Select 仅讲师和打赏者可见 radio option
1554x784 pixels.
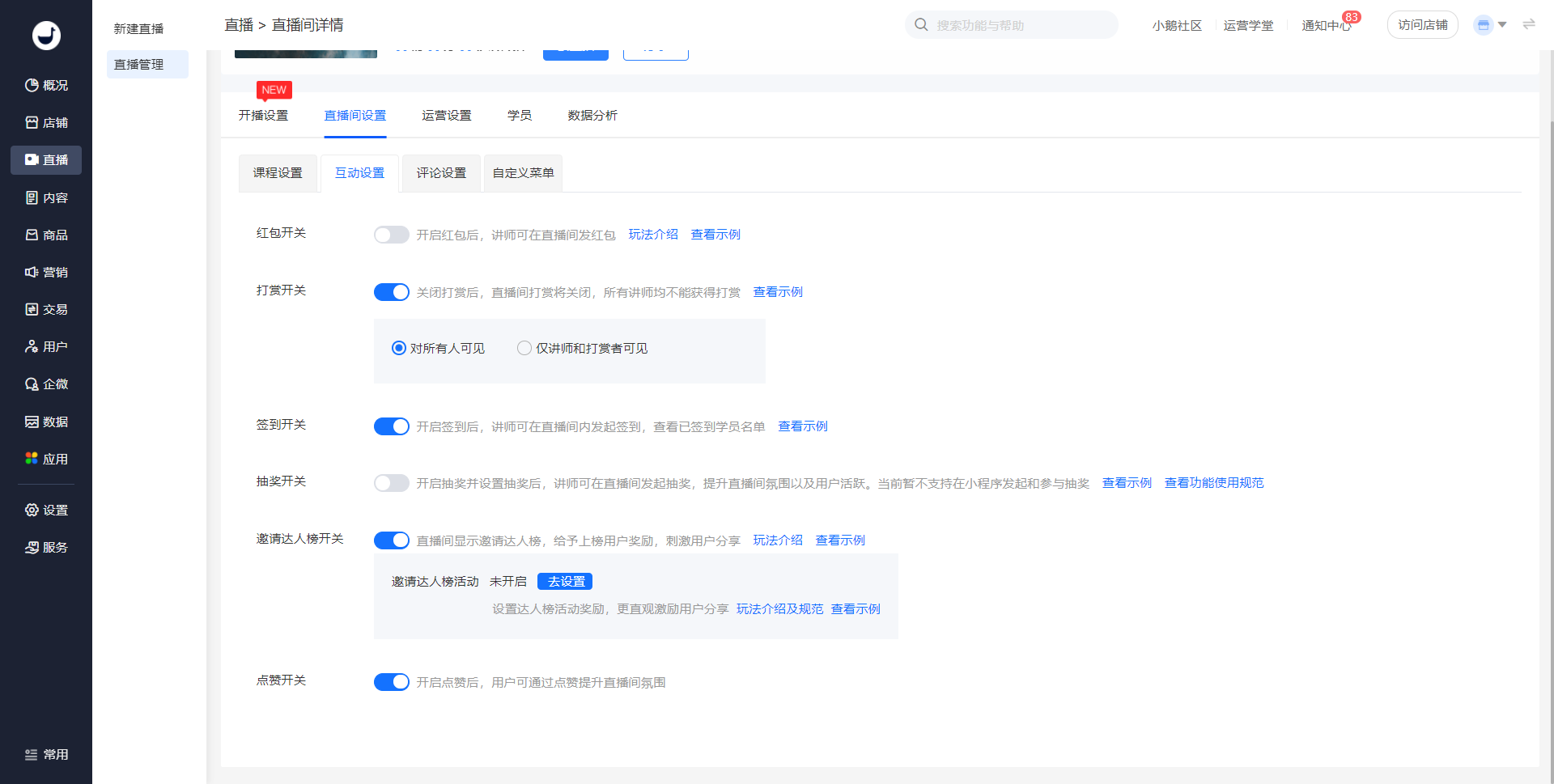pos(524,348)
